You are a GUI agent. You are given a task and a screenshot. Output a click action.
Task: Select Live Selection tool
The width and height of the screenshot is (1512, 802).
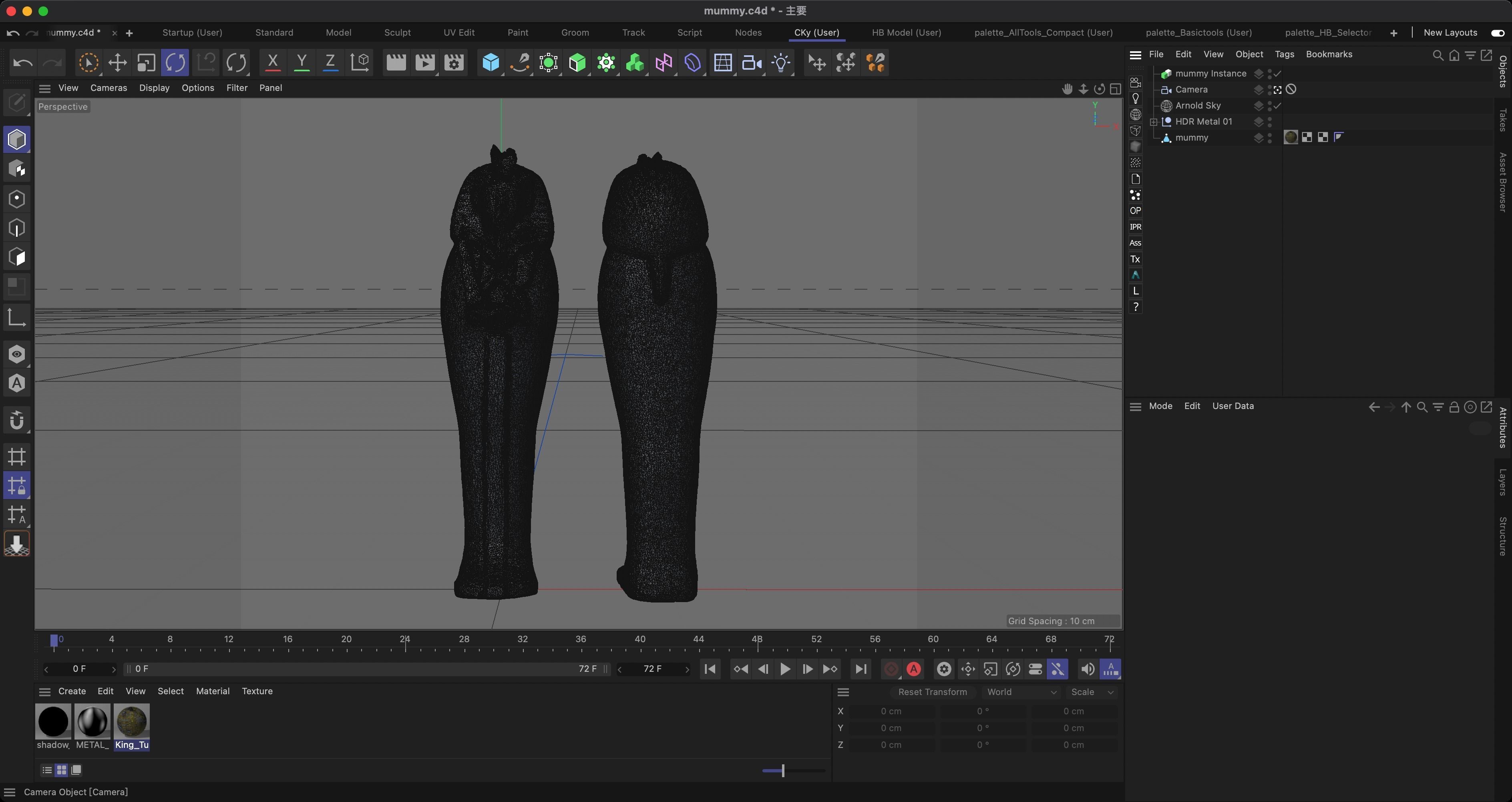88,62
